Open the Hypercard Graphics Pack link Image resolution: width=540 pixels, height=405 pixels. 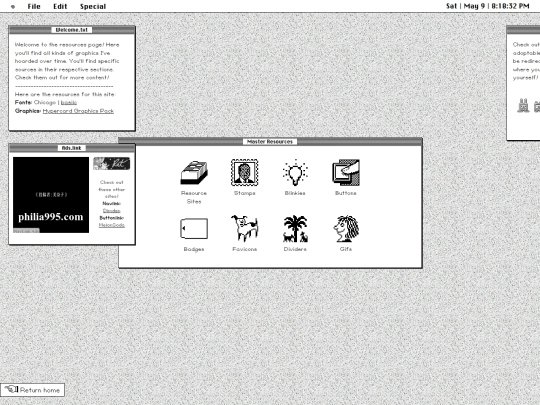[x=78, y=111]
